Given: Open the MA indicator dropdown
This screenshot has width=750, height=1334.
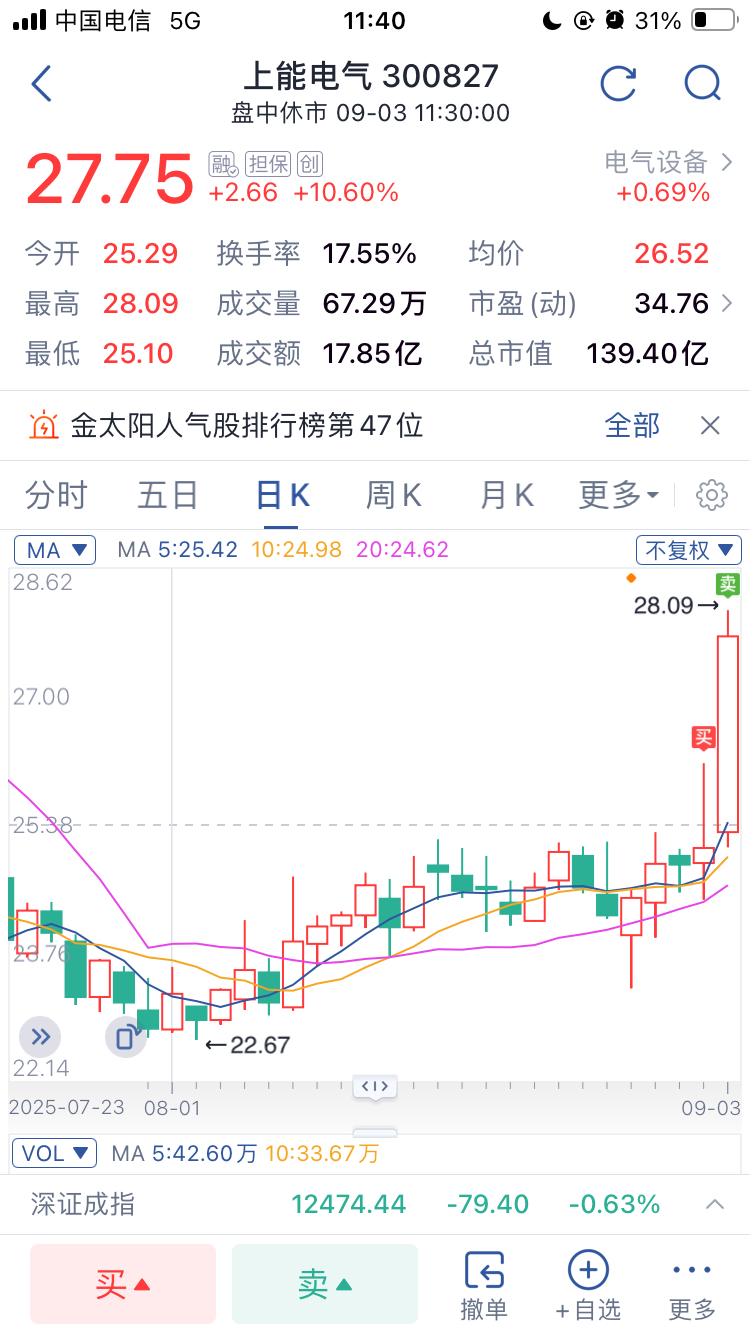Looking at the screenshot, I should tap(55, 549).
